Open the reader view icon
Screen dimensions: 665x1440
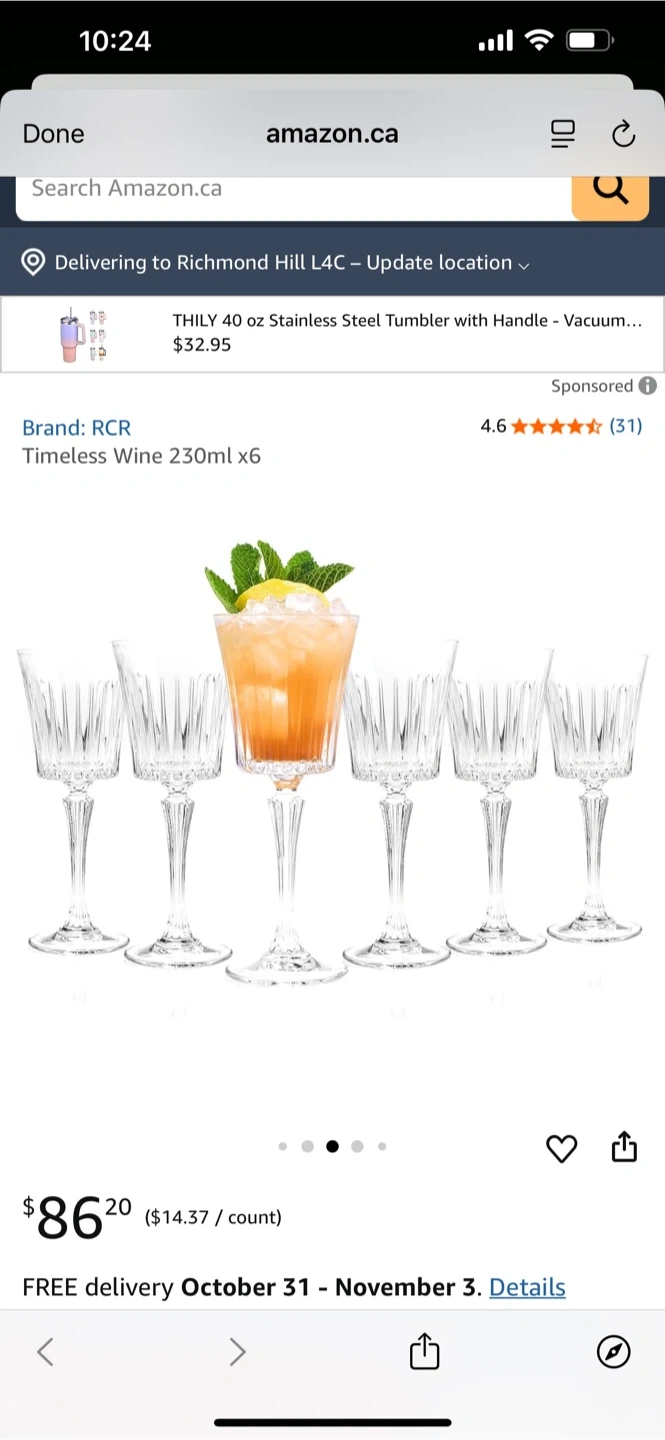point(563,134)
